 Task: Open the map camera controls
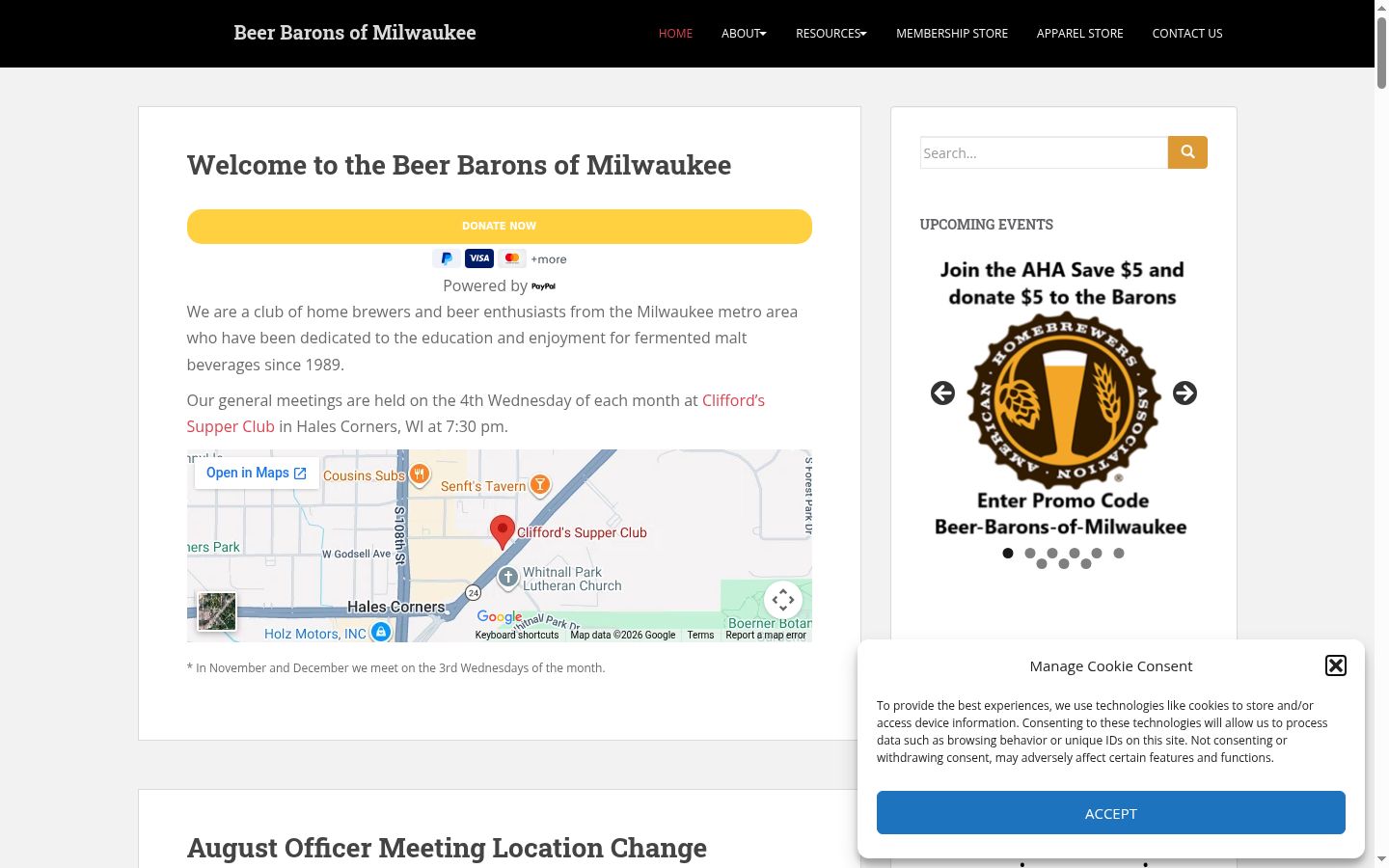tap(783, 600)
